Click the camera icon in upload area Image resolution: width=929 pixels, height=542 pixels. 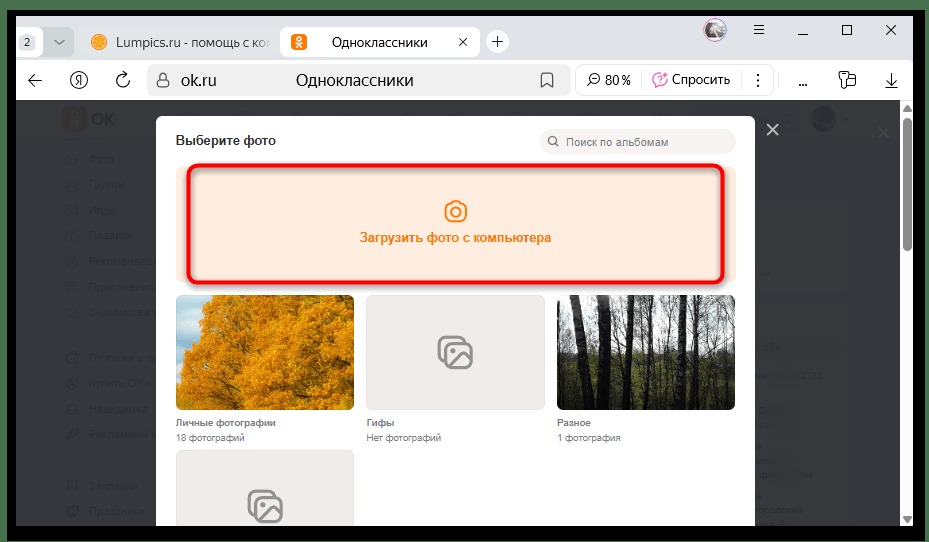(x=455, y=211)
